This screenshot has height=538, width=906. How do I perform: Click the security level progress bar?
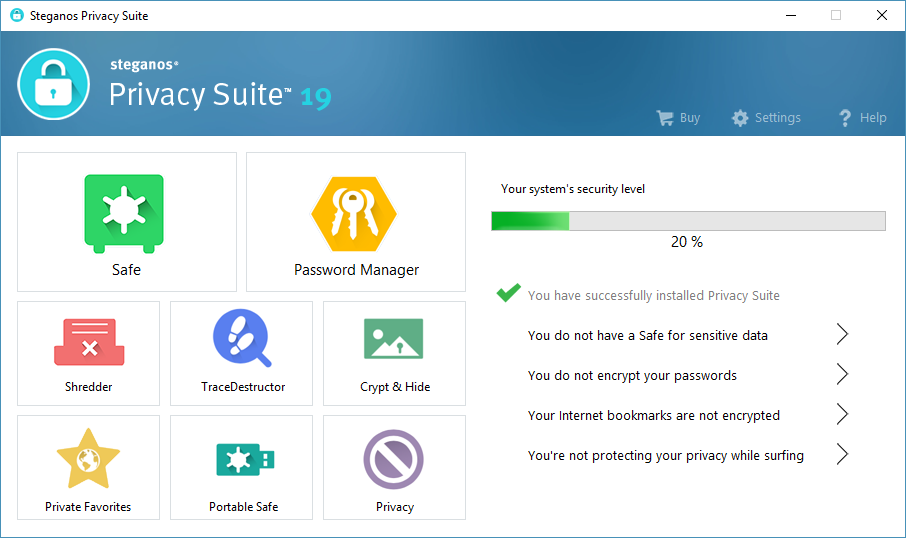688,221
